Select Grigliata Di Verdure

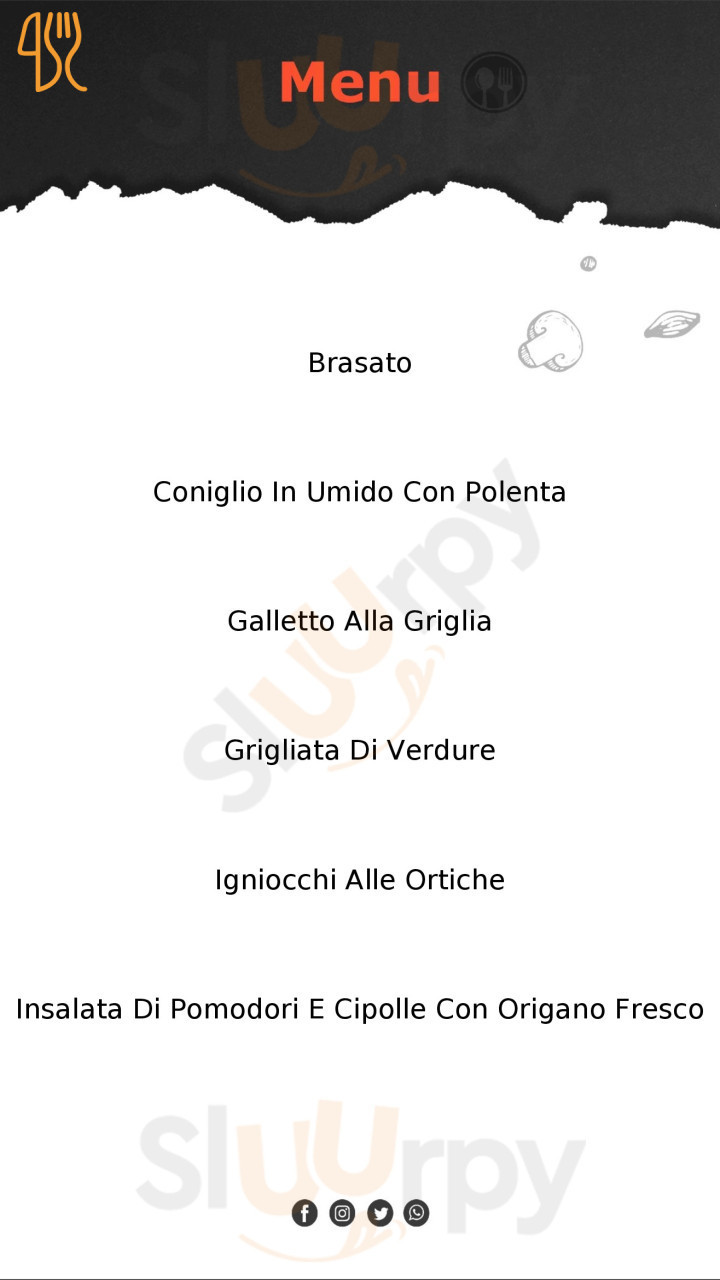360,750
